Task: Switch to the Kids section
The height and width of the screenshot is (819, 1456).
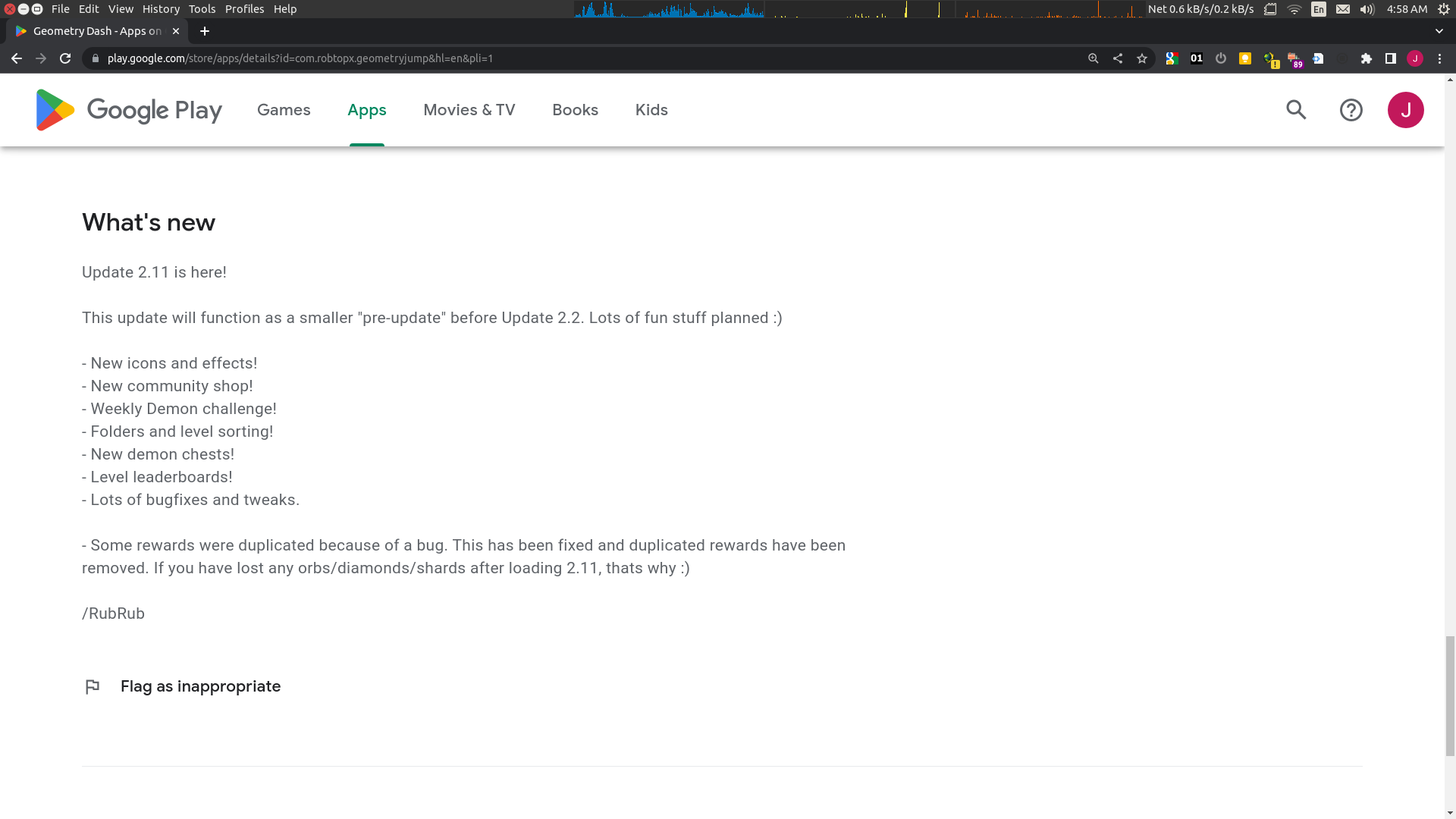Action: click(x=651, y=110)
